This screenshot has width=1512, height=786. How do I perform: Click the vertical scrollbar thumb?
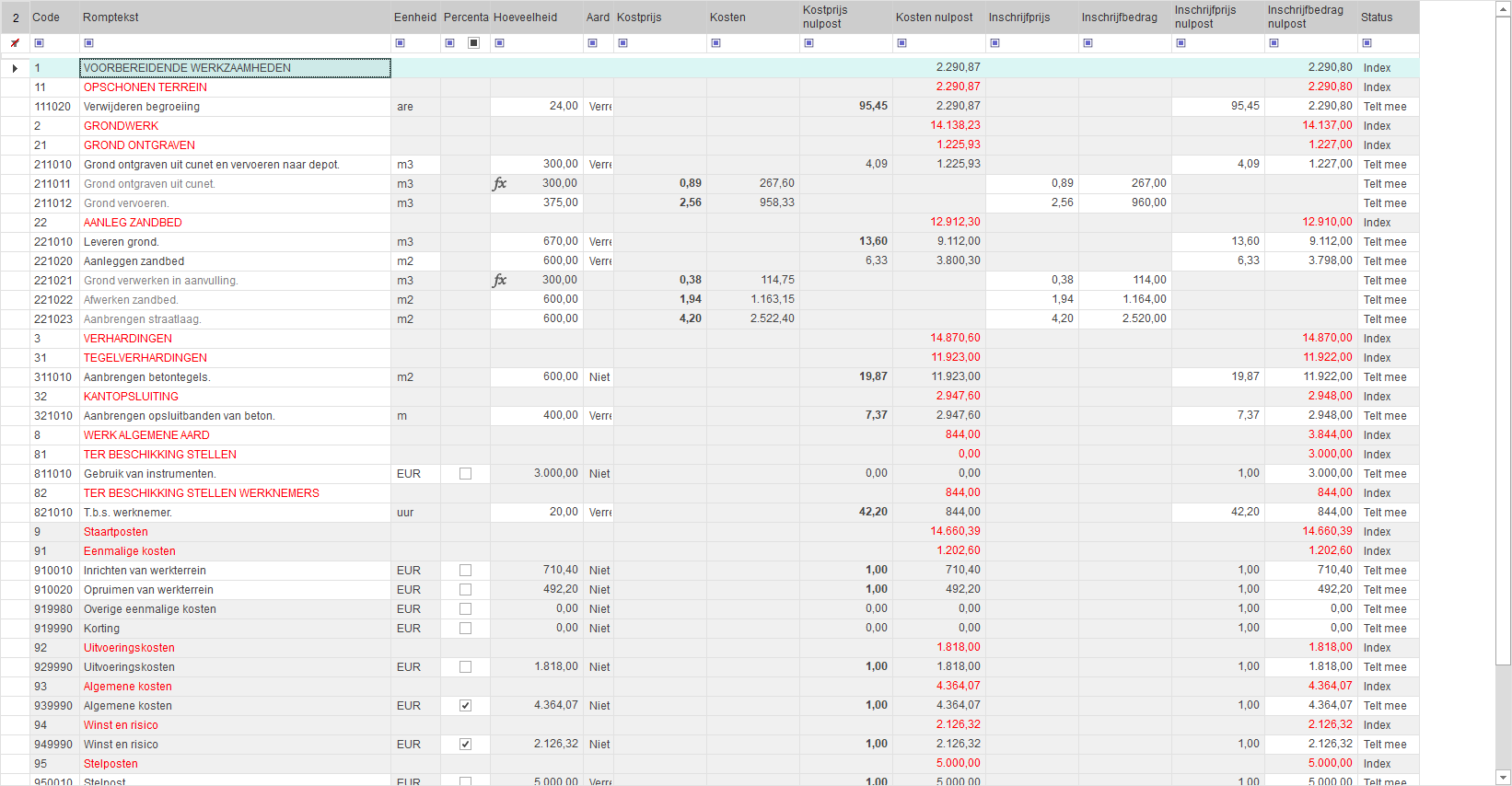click(x=1503, y=341)
